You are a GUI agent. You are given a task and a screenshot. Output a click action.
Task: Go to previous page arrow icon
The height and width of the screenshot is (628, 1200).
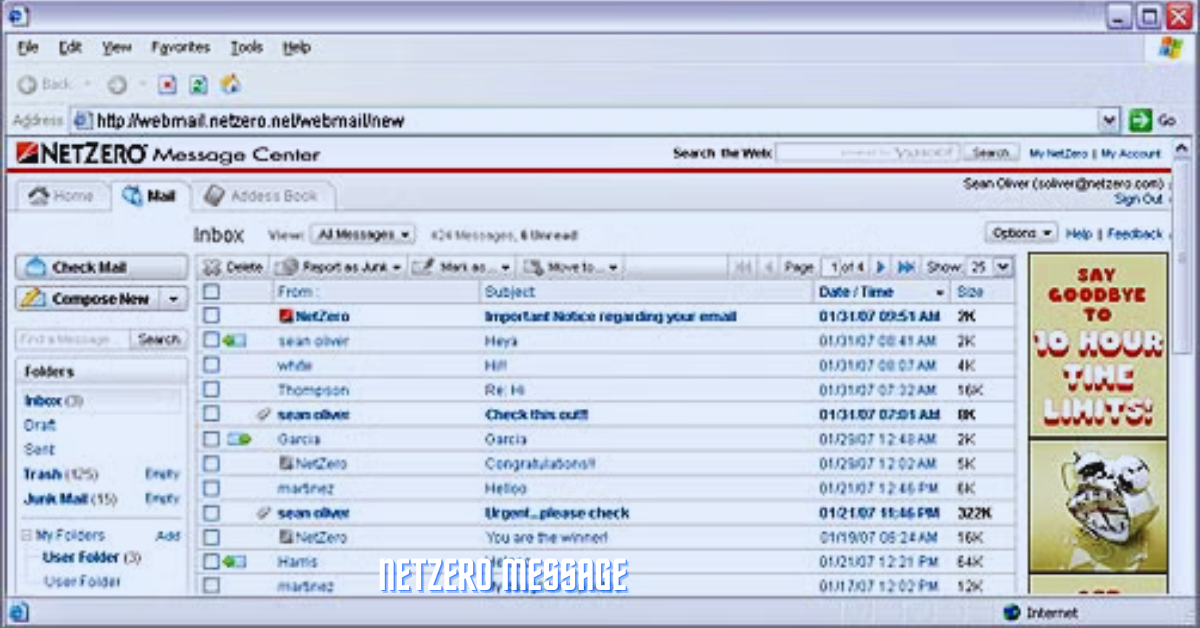(x=769, y=267)
